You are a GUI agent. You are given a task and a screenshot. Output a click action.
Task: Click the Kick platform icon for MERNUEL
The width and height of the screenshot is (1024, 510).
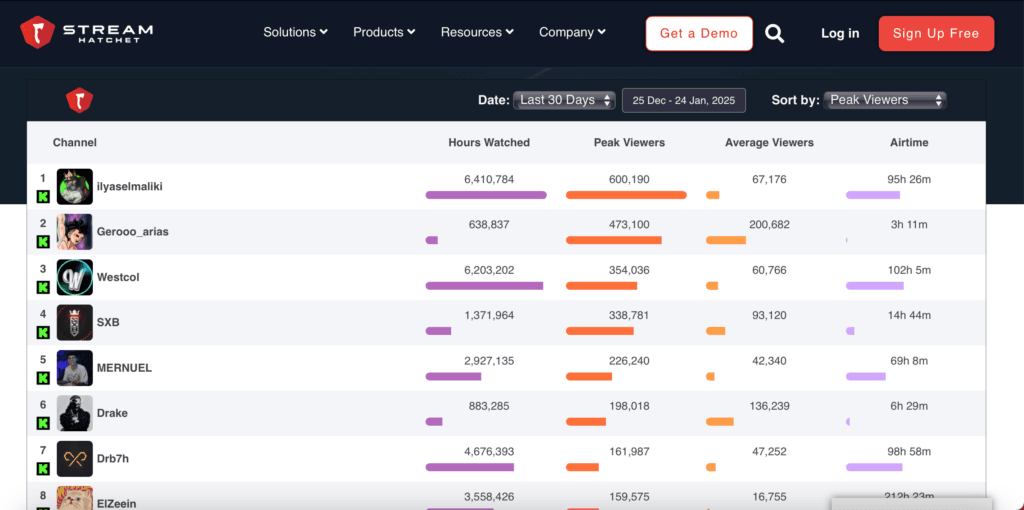point(43,378)
